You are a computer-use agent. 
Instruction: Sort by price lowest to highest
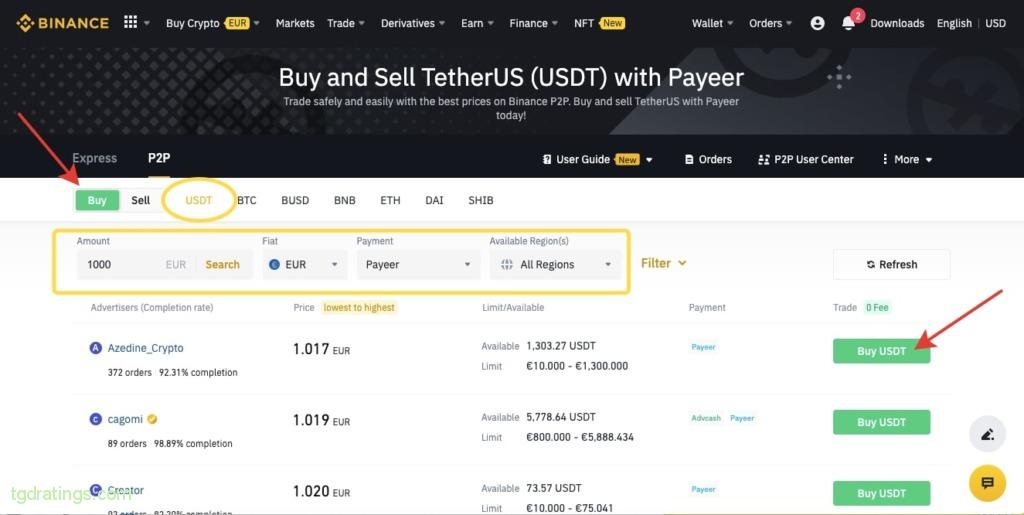tap(359, 307)
